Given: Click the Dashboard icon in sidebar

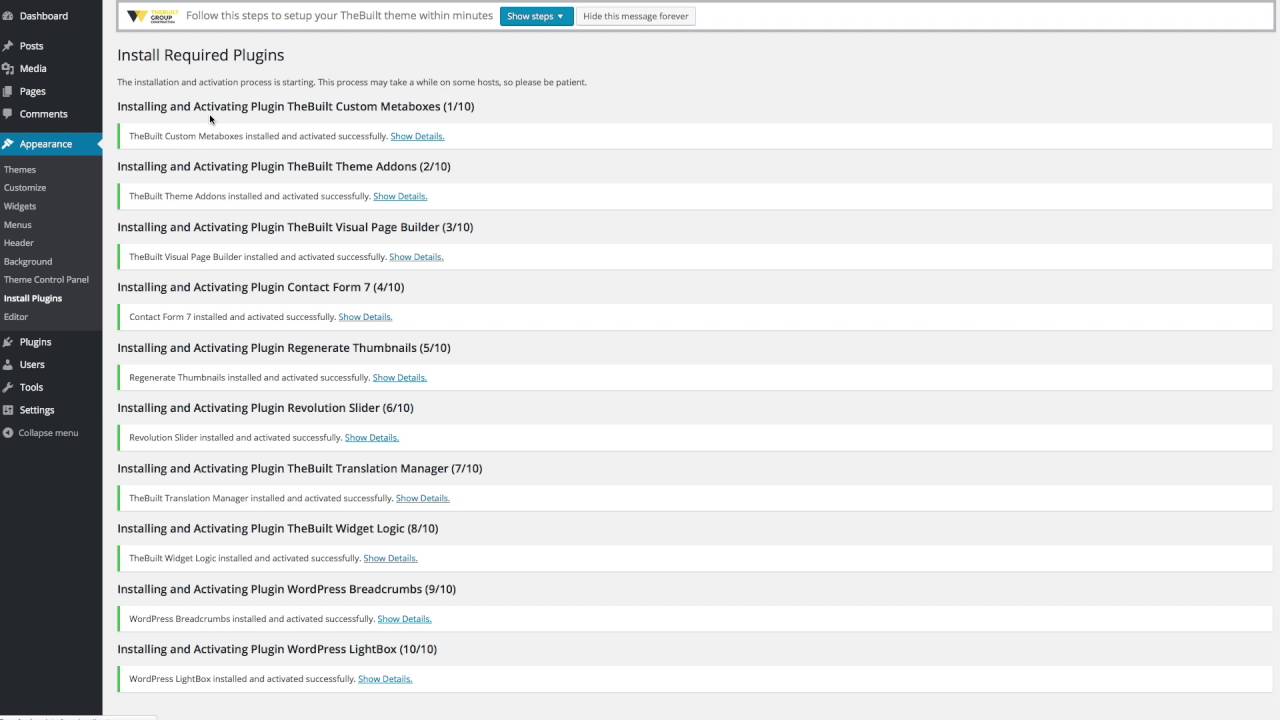Looking at the screenshot, I should pos(8,16).
